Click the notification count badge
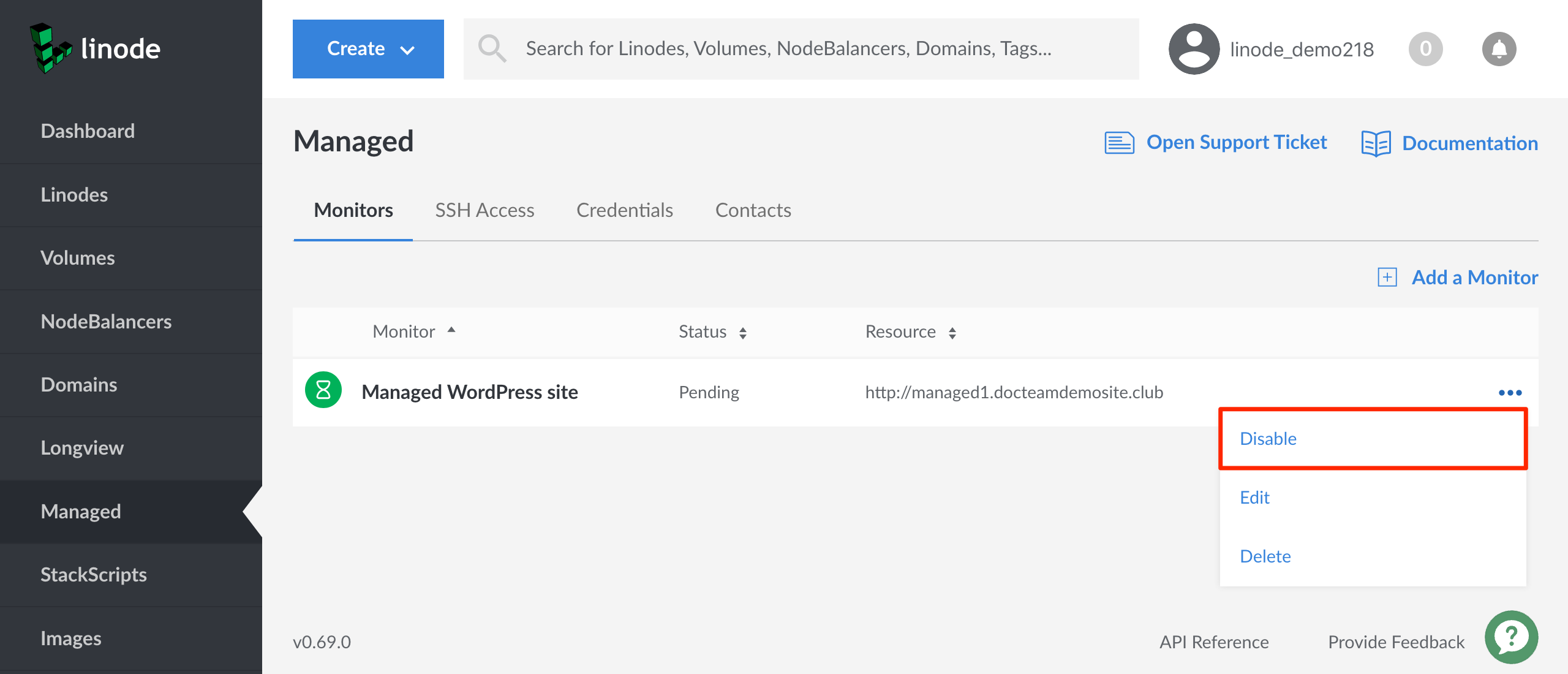Viewport: 1568px width, 674px height. [x=1425, y=49]
